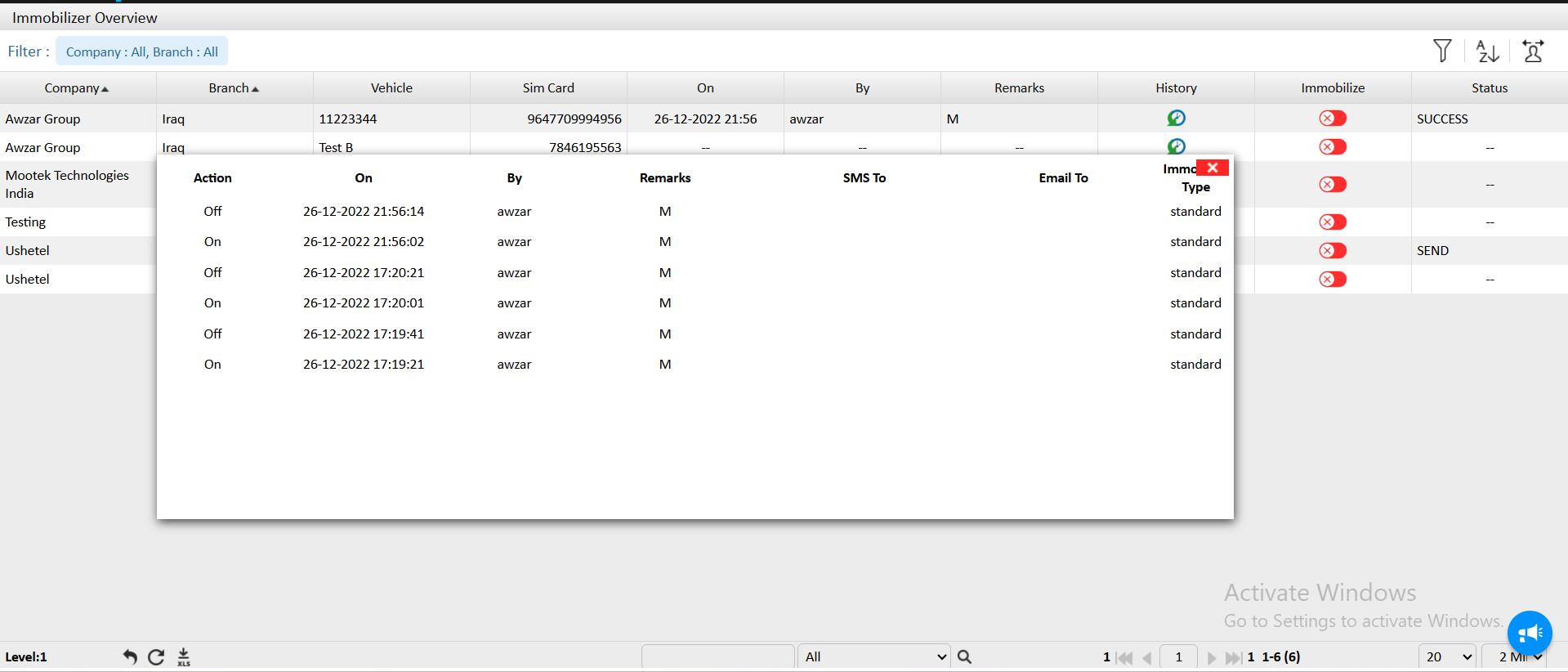
Task: Click the person with arrows icon
Action: point(1533,52)
